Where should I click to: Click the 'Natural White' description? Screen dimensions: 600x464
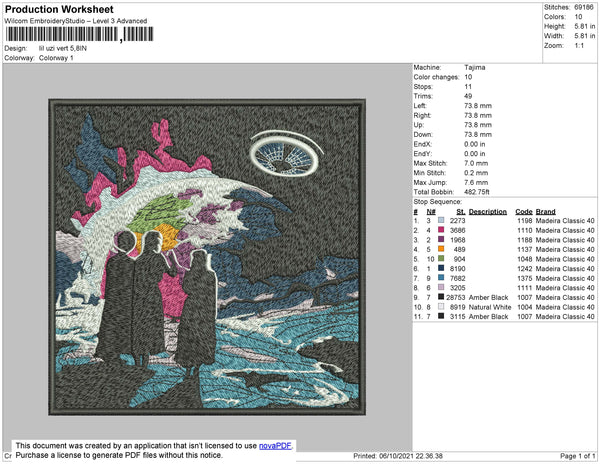(x=490, y=307)
